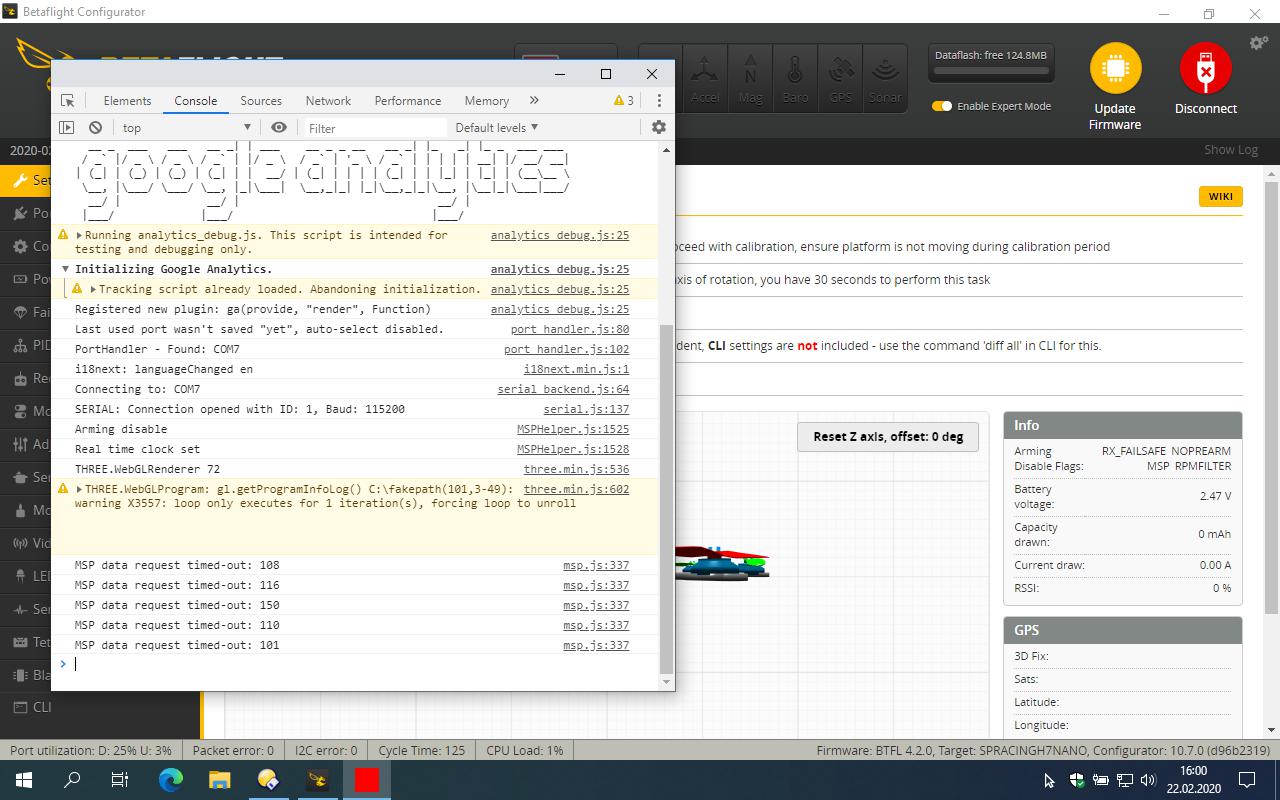Open the Configuration tab gear icon

coord(19,246)
